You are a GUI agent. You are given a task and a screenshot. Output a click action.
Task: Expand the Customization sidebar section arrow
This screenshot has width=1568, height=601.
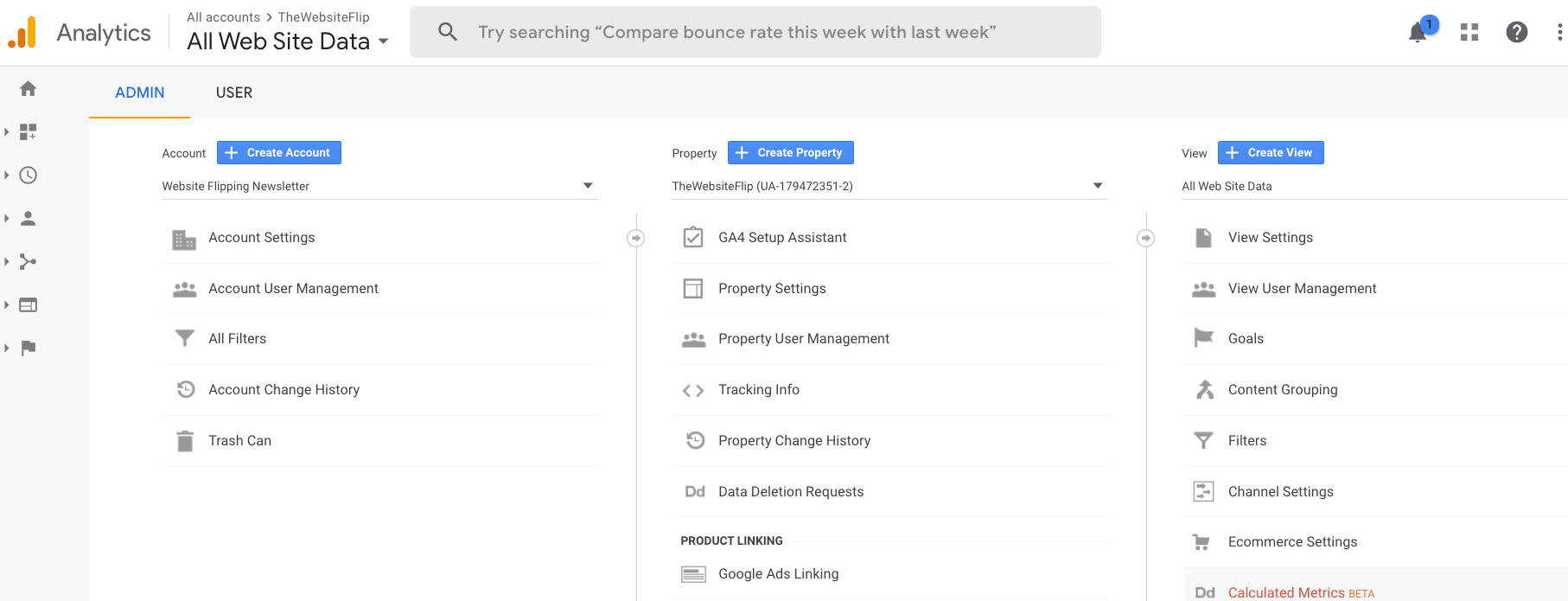pos(7,131)
